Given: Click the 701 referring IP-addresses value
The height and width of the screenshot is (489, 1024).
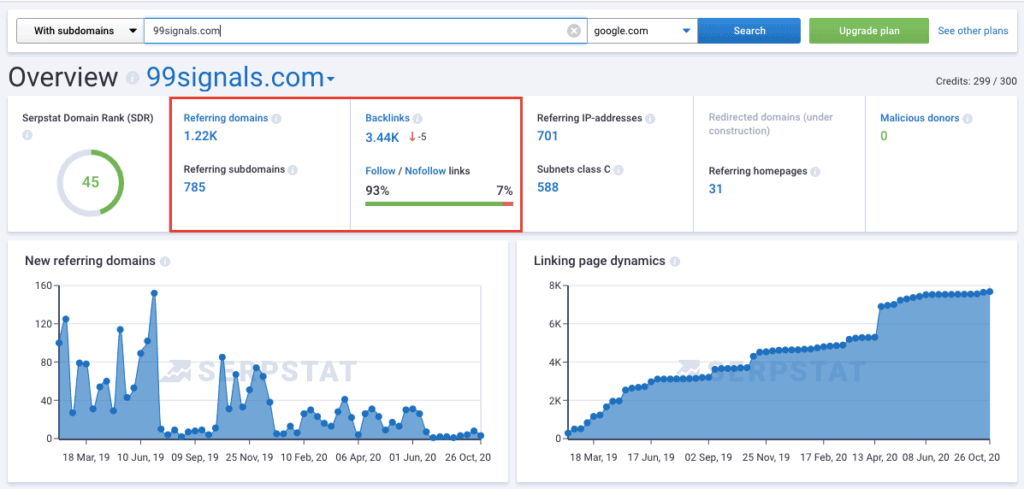Looking at the screenshot, I should tap(547, 136).
